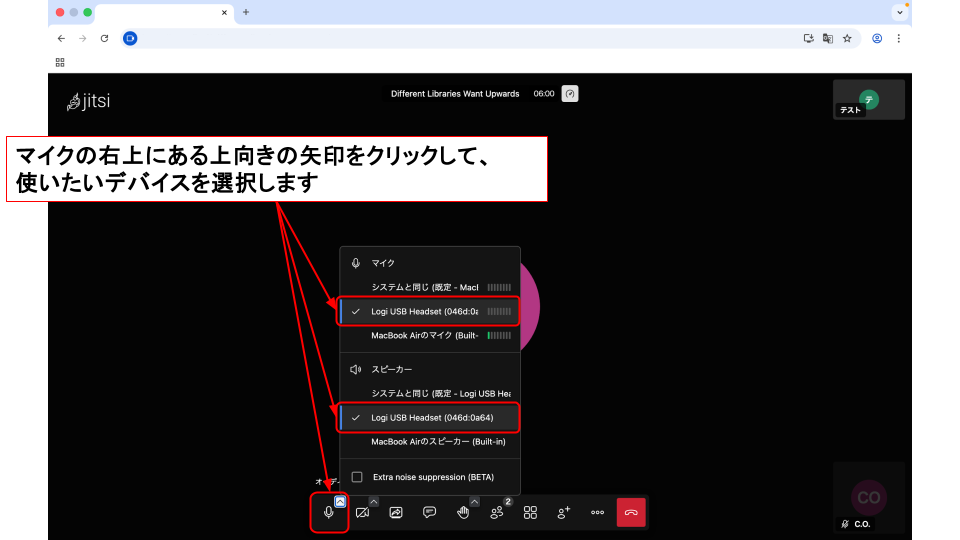
Task: Open more actions three-dot menu
Action: pos(597,512)
